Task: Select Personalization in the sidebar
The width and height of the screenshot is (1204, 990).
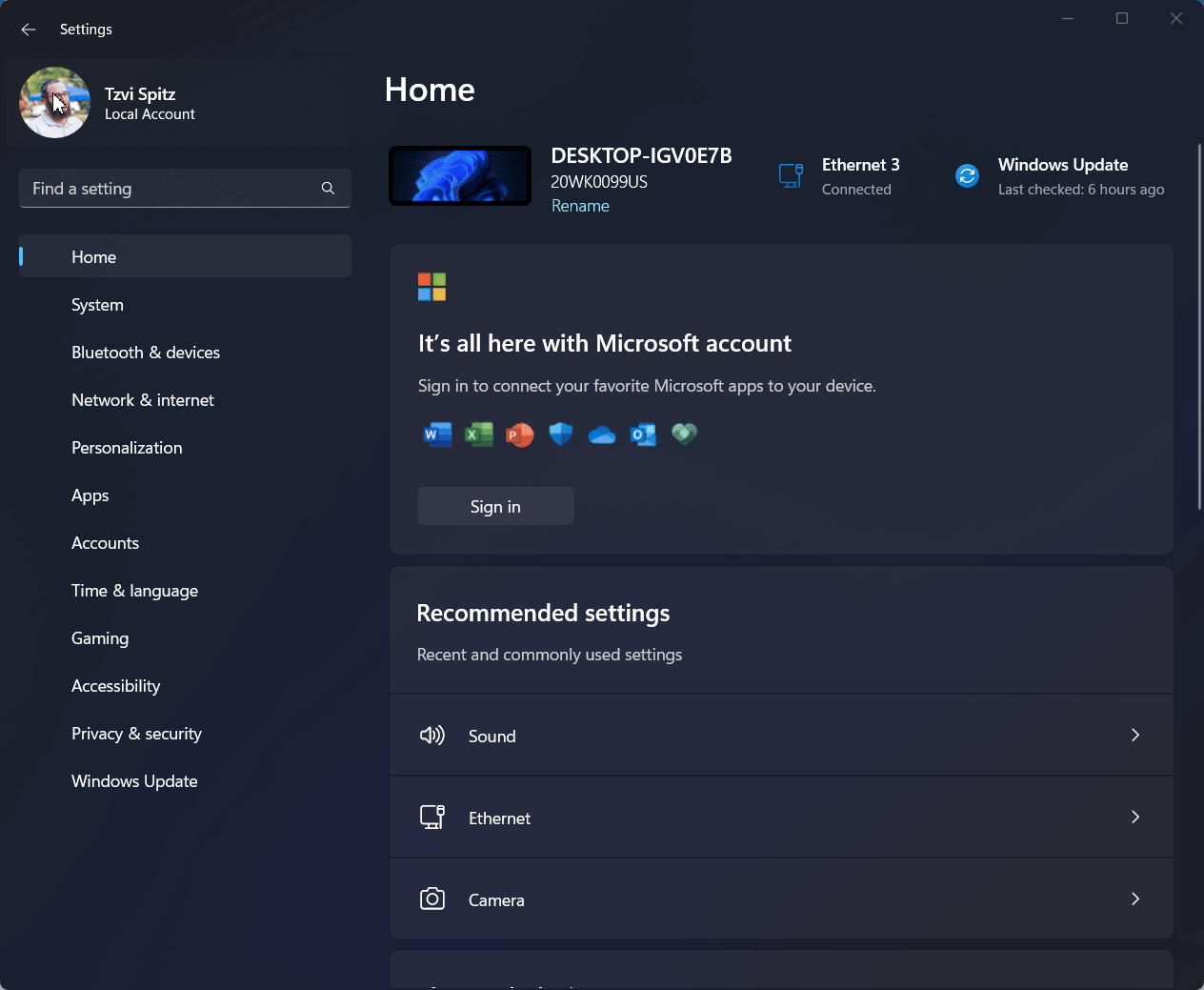Action: (127, 448)
